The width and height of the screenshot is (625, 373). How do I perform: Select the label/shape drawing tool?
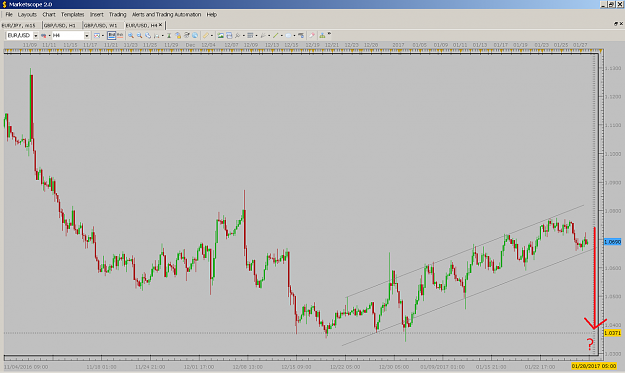tap(288, 35)
